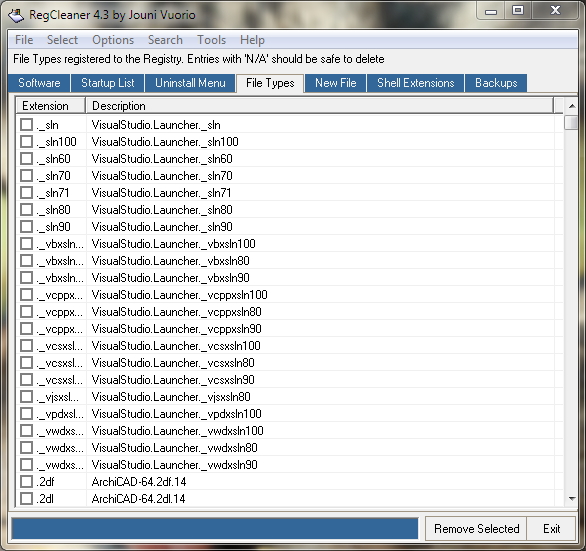Switch to the Startup List tab
586x551 pixels.
point(108,83)
